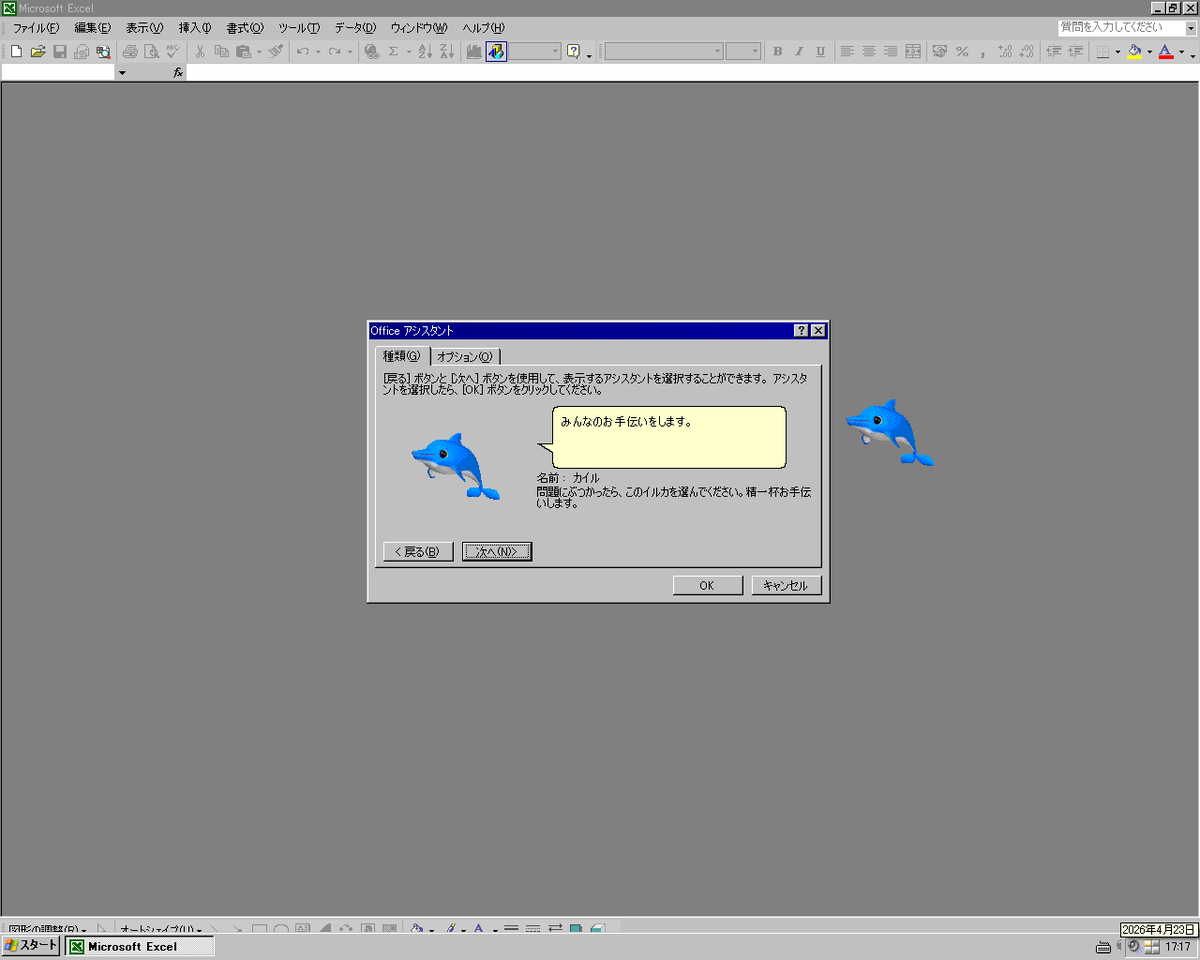This screenshot has width=1200, height=960.
Task: Expand the Name Box dropdown arrow
Action: (122, 73)
